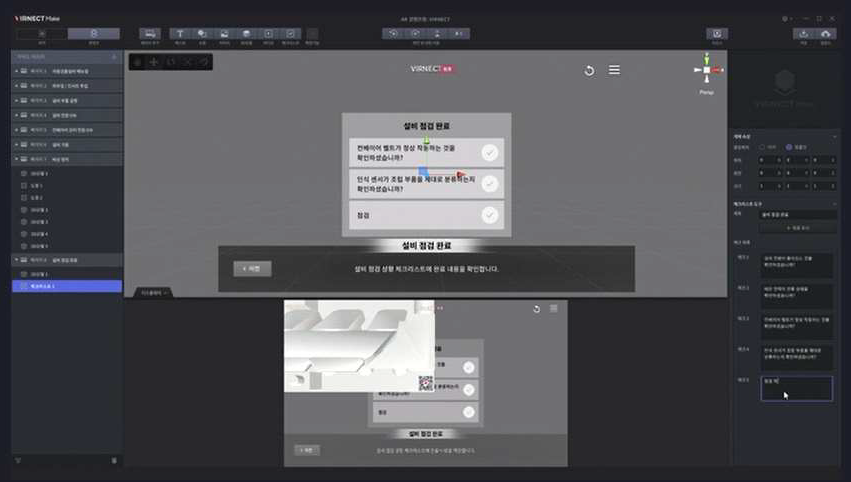Click the fifth checklist item text field
The height and width of the screenshot is (482, 851).
[796, 388]
